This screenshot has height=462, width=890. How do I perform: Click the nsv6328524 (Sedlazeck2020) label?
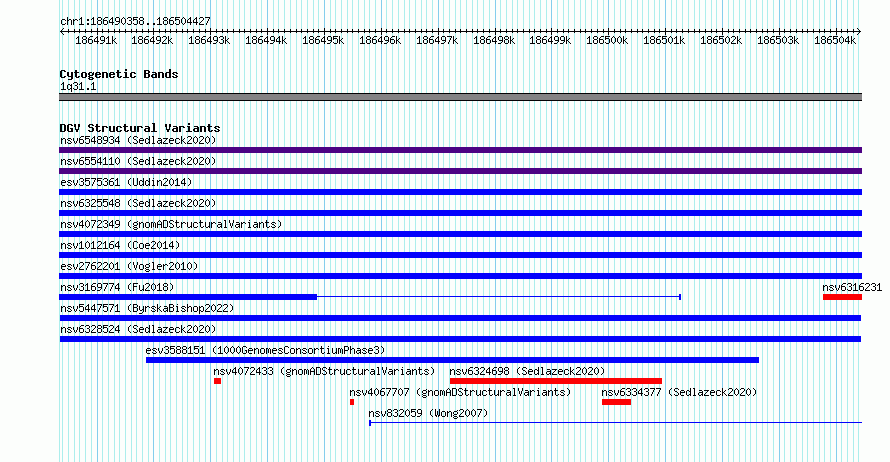point(138,329)
